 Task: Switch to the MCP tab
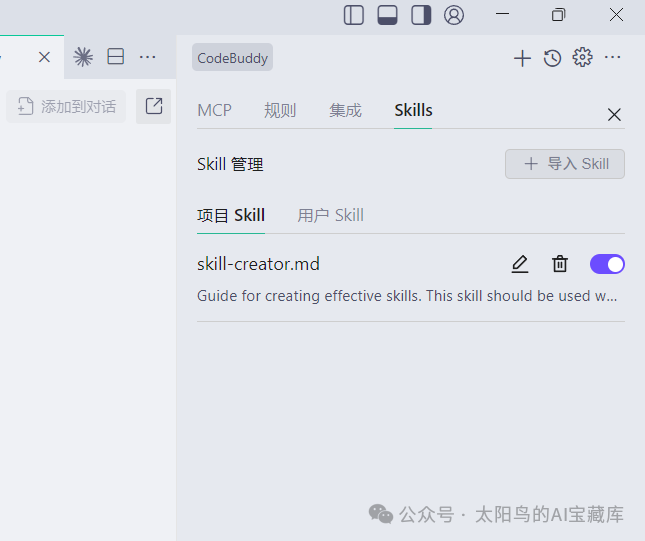pyautogui.click(x=214, y=110)
